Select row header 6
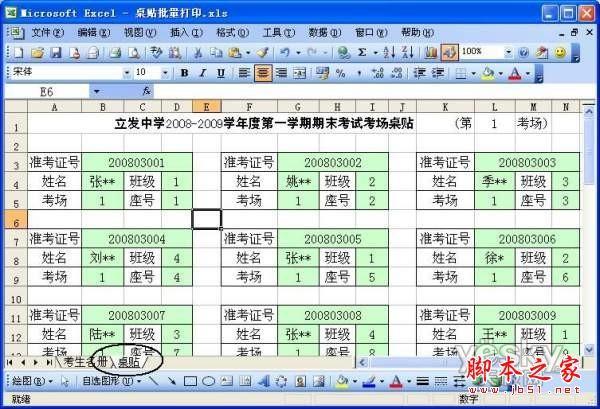Screen dimensions: 600x409 [16, 219]
